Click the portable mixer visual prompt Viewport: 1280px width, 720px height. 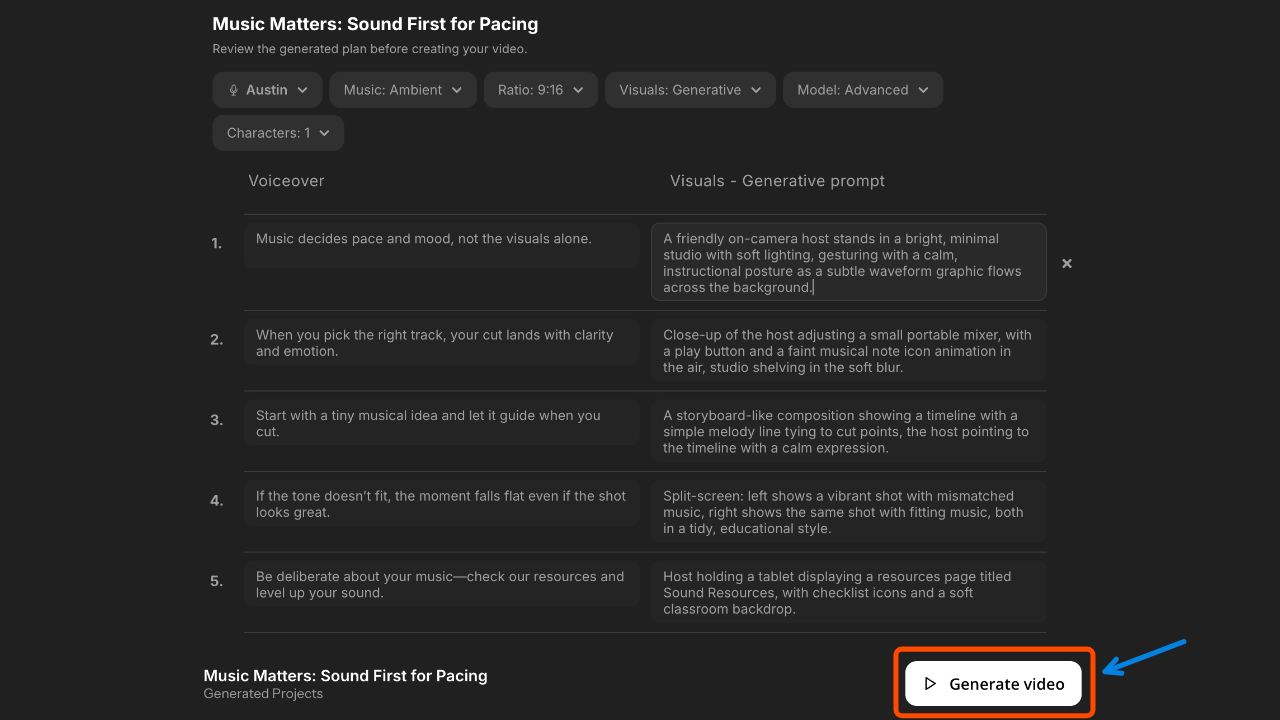848,351
